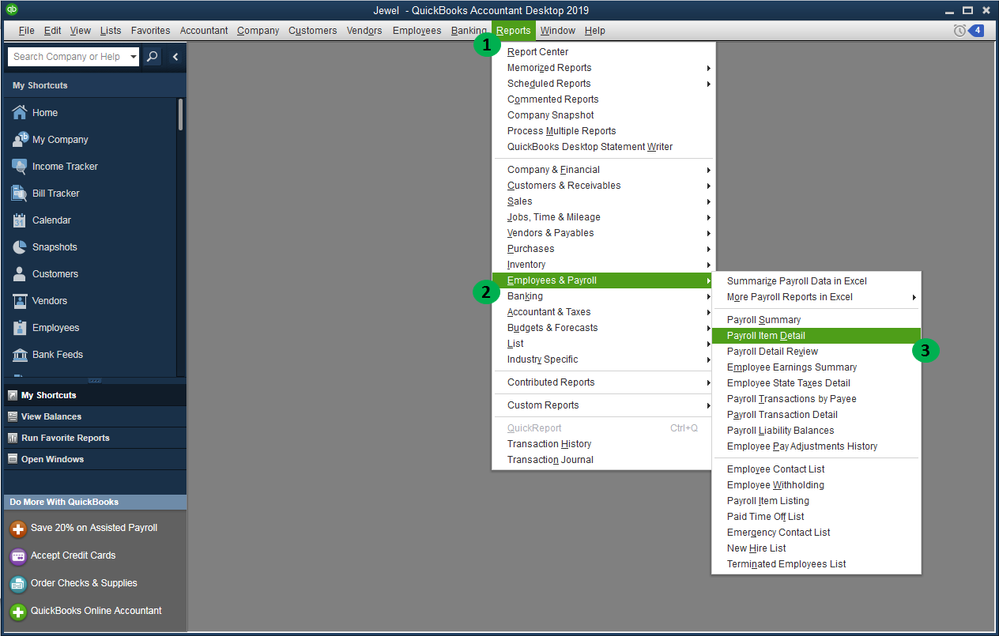Click the Home icon in My Shortcuts

pyautogui.click(x=20, y=112)
